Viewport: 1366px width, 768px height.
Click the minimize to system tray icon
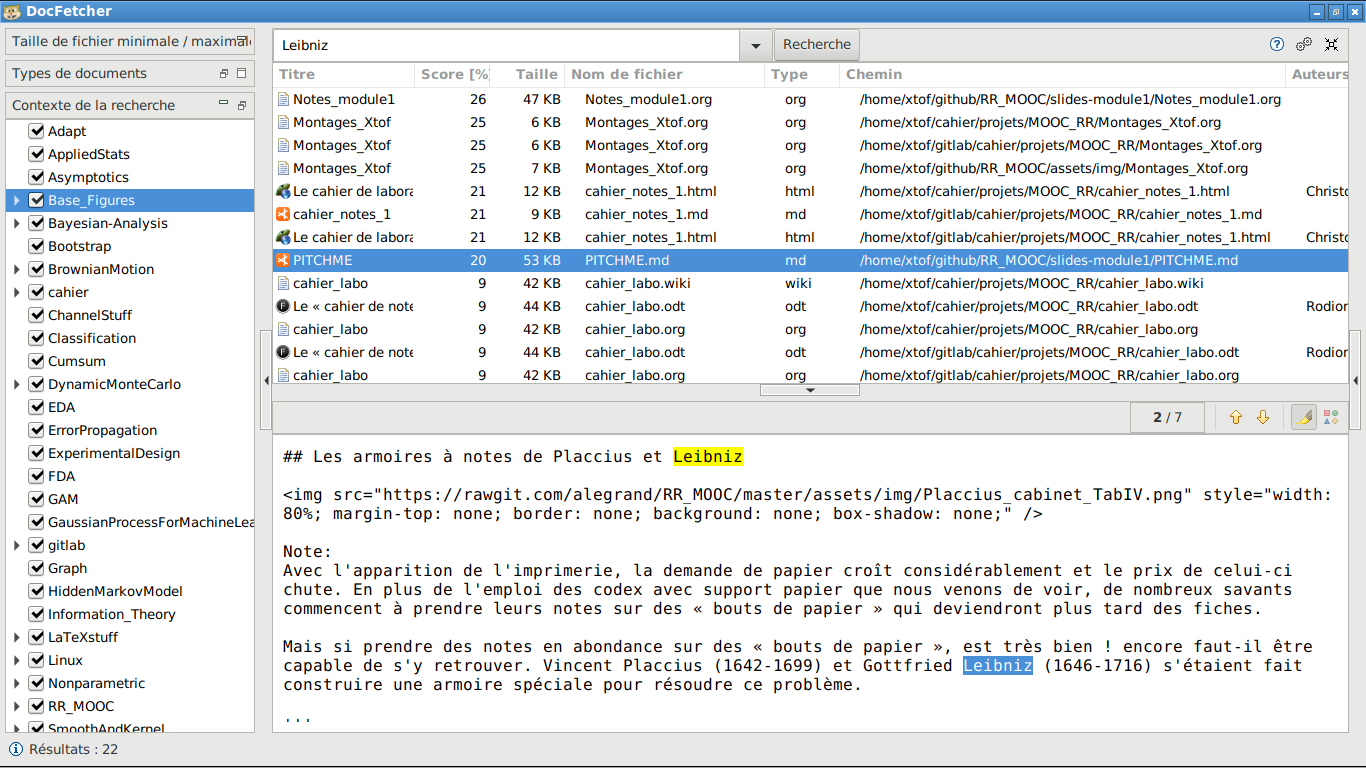coord(1331,44)
